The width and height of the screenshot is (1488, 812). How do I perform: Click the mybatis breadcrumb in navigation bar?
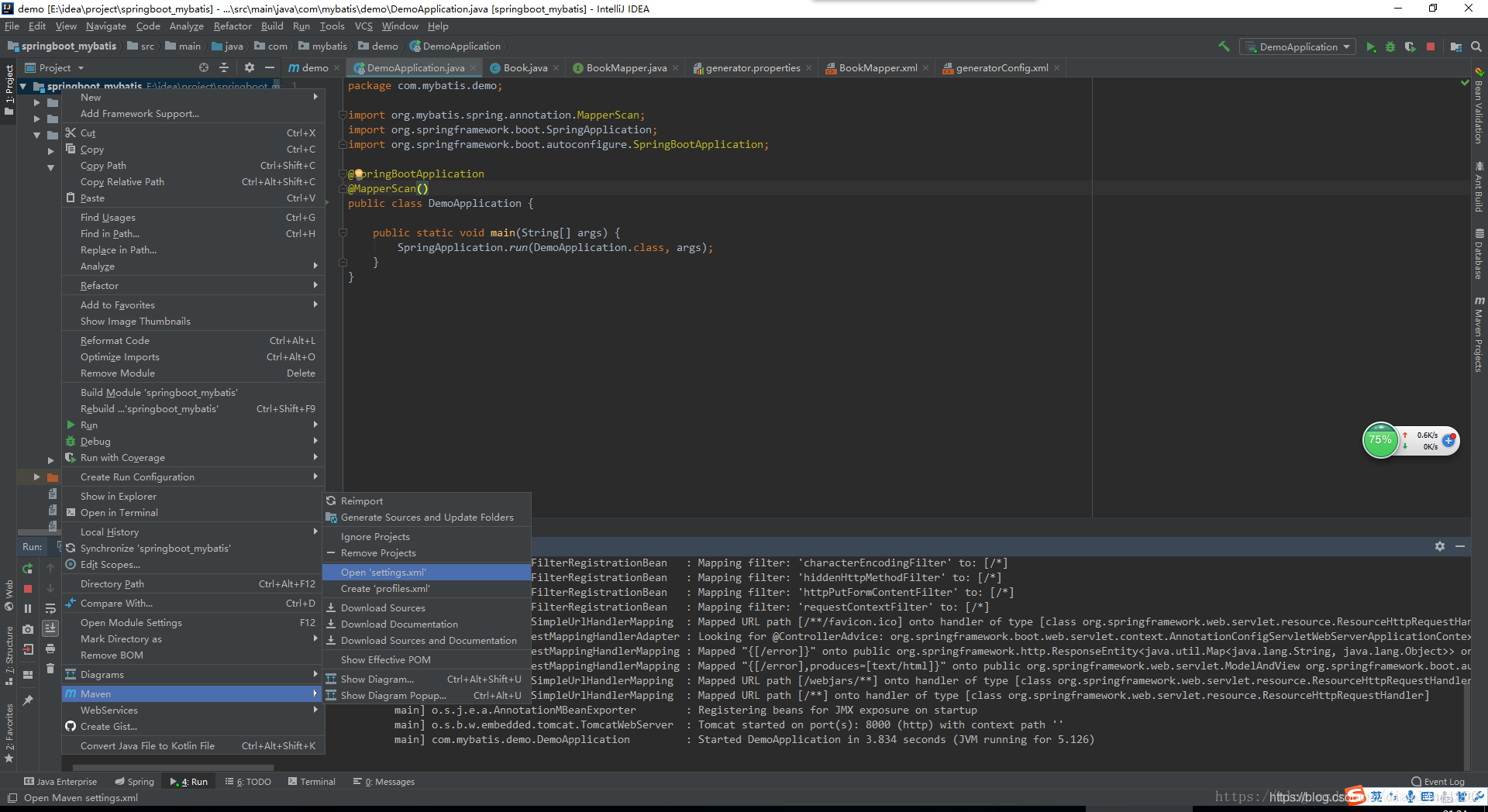coord(323,46)
